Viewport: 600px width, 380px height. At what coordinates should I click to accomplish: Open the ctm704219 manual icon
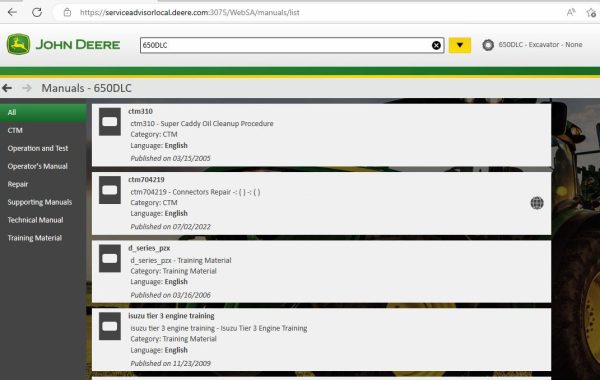tap(110, 190)
